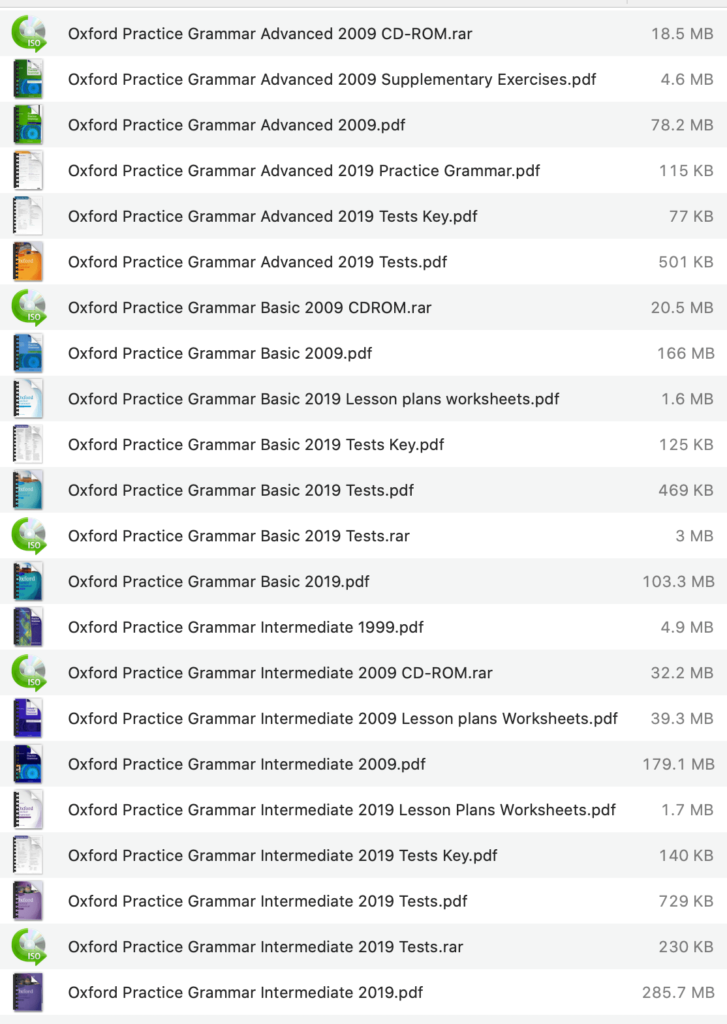The width and height of the screenshot is (727, 1024).
Task: Select blue cover icon of Basic 2009.pdf
Action: [x=28, y=353]
